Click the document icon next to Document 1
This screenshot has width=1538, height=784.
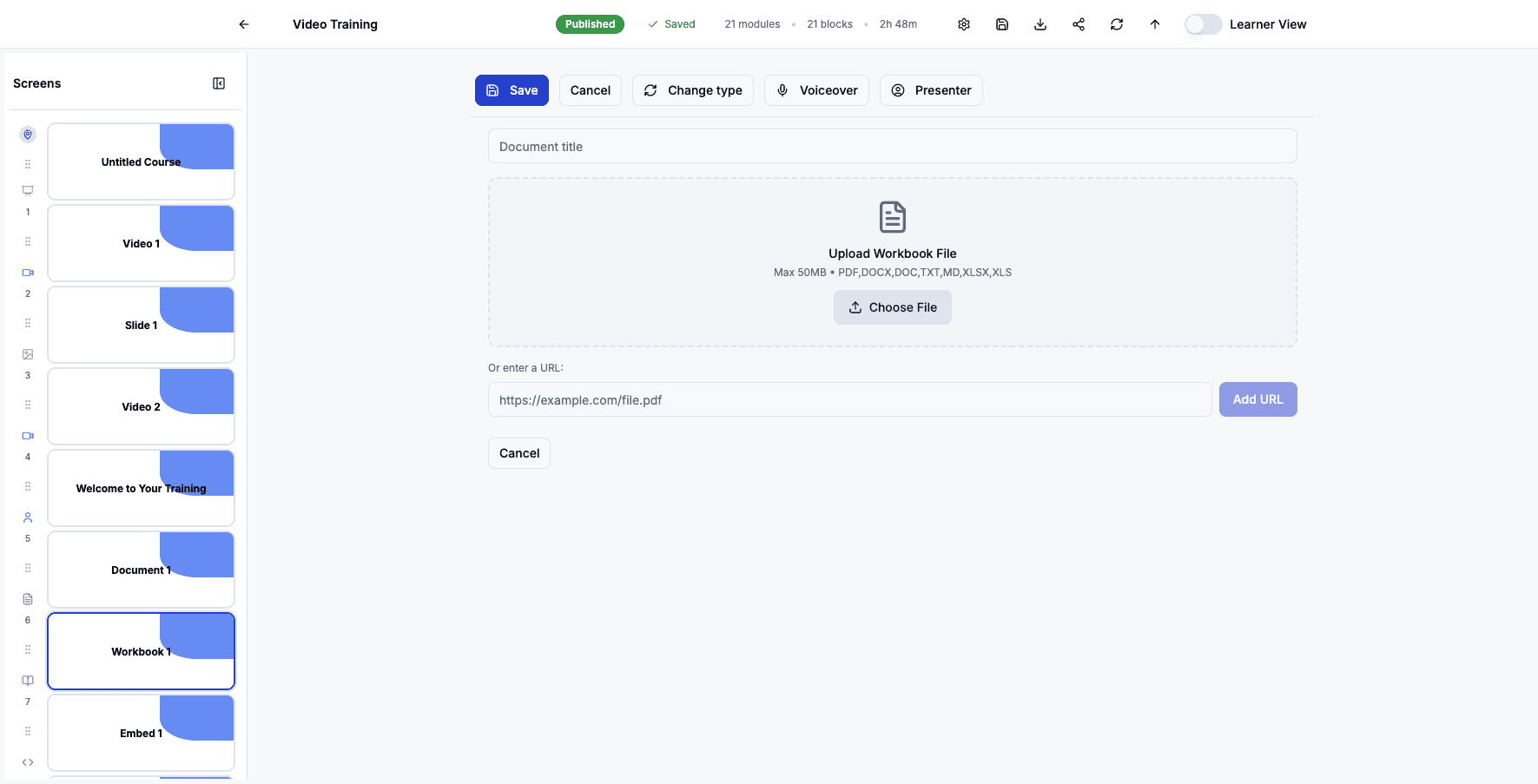27,599
